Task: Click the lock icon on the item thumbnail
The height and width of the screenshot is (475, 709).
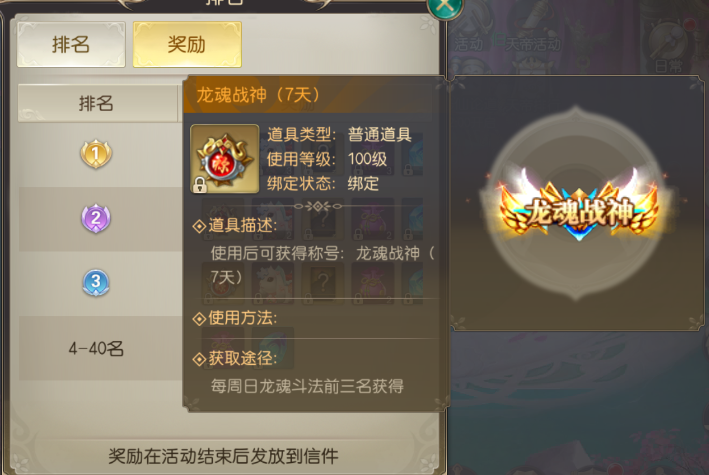Action: pos(199,184)
